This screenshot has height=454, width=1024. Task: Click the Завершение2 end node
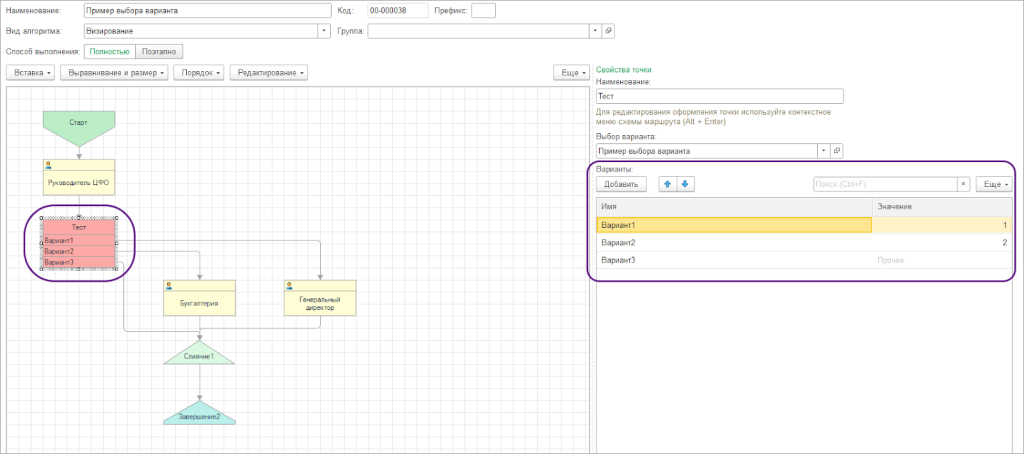(199, 415)
